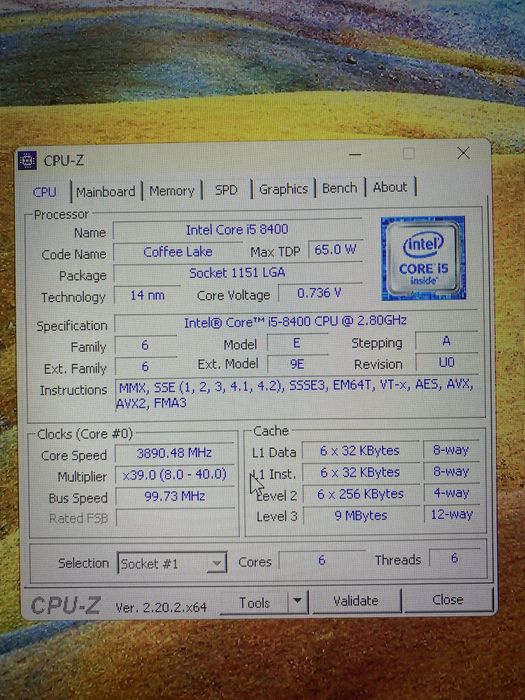The image size is (525, 700).
Task: Click the Core Voltage value 0.736 V
Action: pyautogui.click(x=319, y=293)
